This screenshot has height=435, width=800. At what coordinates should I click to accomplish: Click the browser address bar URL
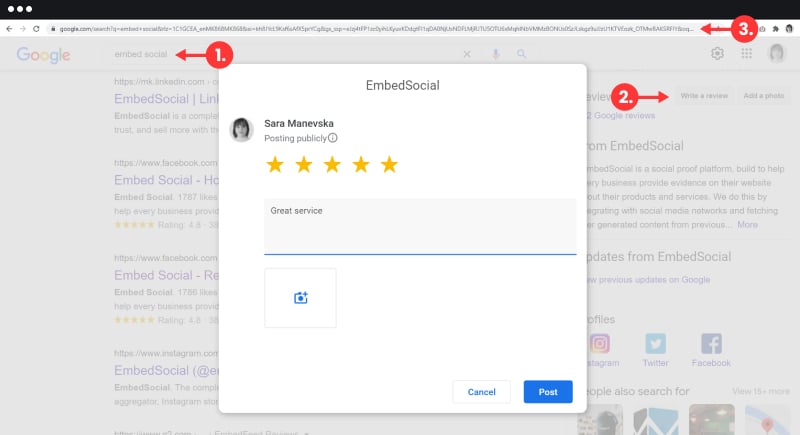(376, 29)
